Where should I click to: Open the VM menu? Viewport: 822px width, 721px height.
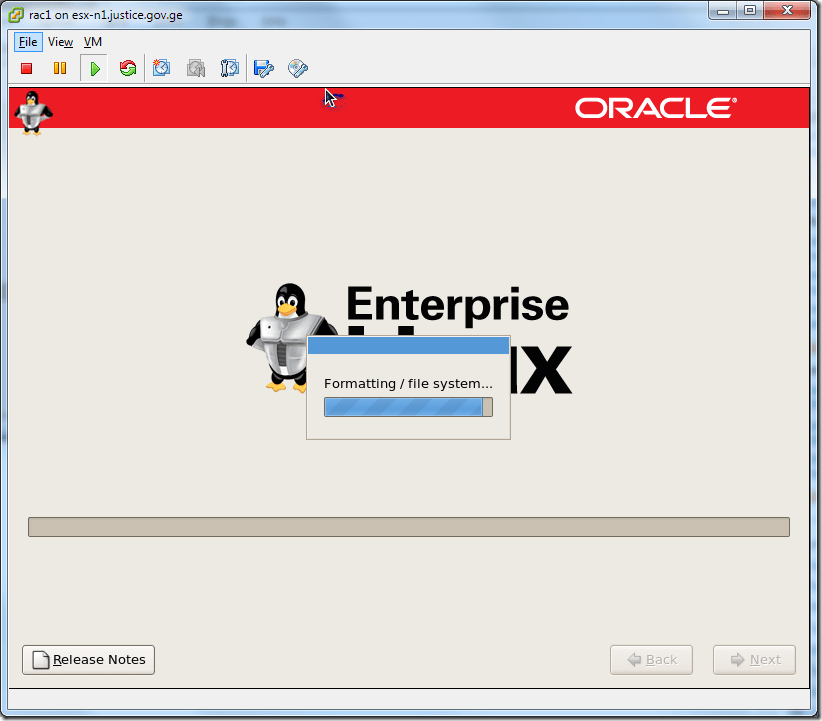(x=92, y=42)
